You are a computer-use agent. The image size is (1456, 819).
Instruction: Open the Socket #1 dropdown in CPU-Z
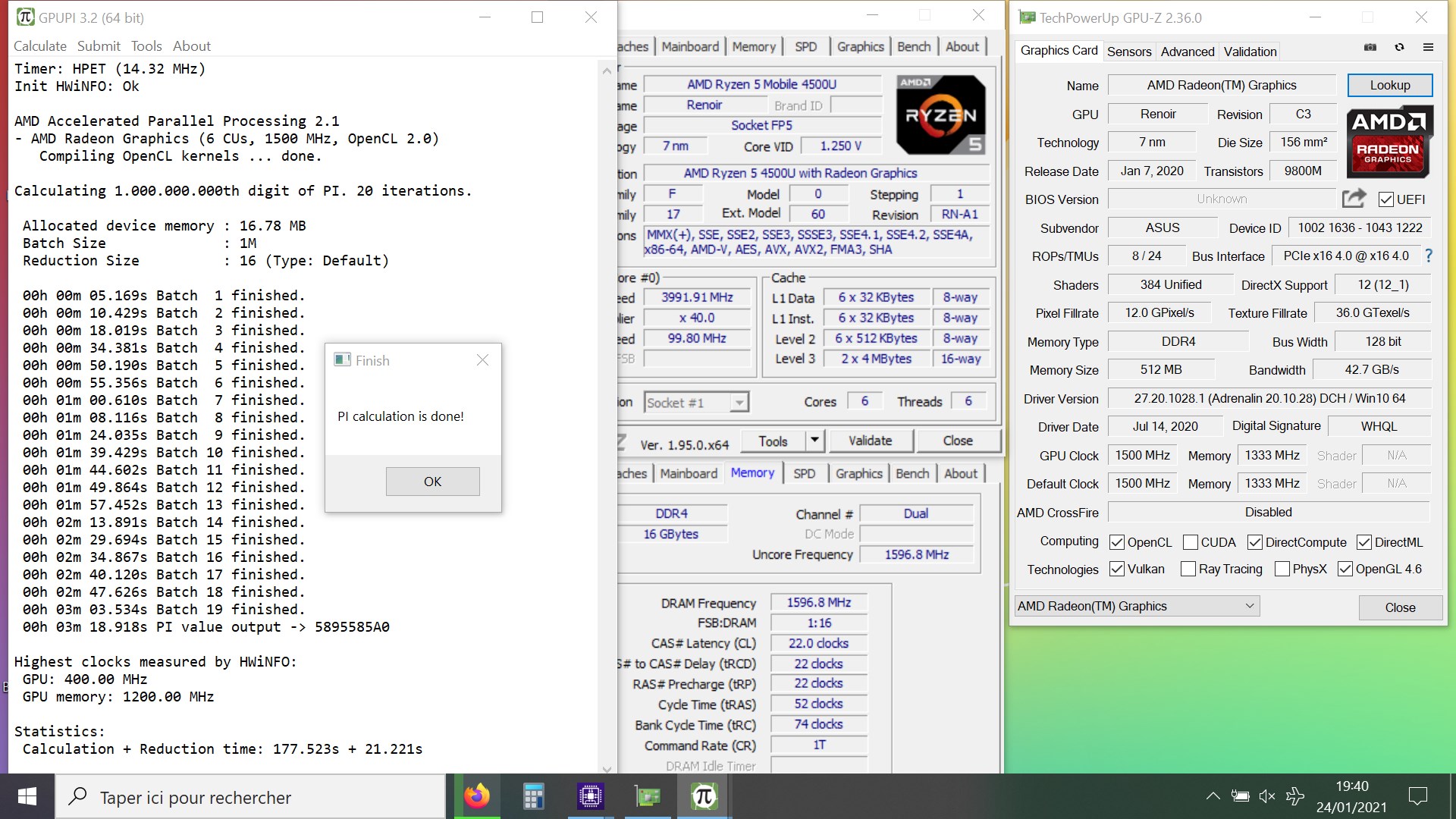[x=697, y=403]
